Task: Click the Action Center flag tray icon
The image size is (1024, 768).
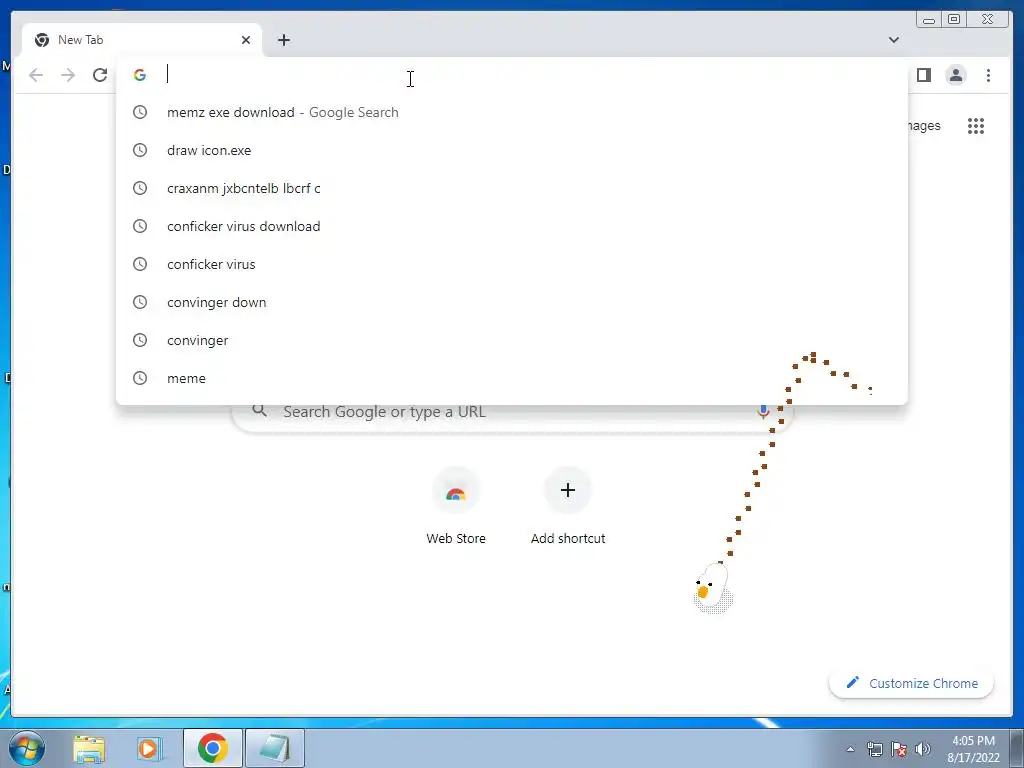Action: coord(899,749)
